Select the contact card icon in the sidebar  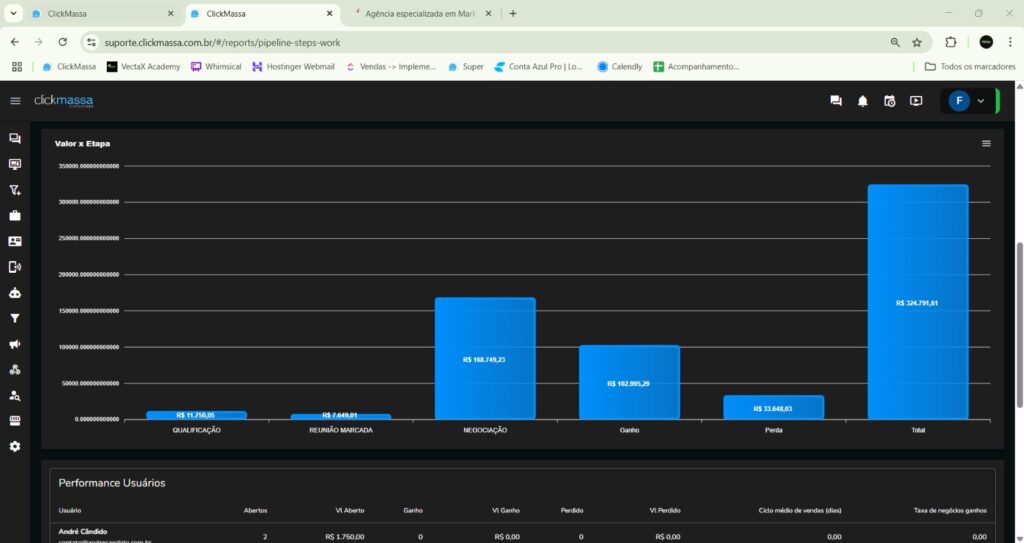(x=15, y=241)
